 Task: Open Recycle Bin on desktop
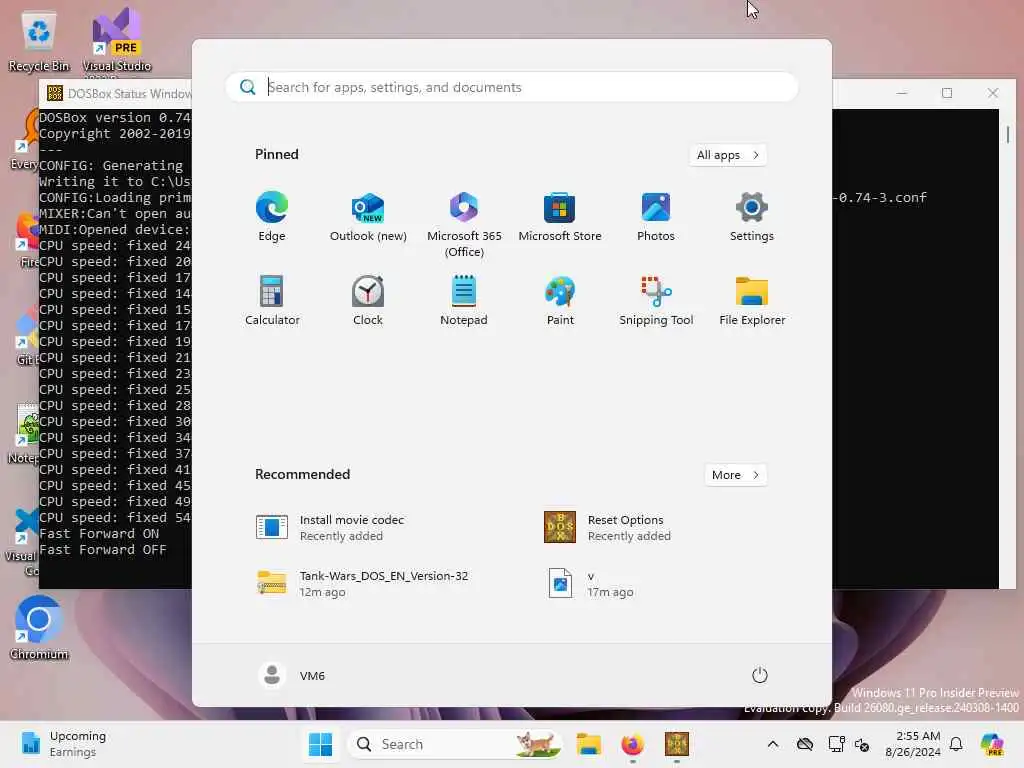tap(39, 43)
